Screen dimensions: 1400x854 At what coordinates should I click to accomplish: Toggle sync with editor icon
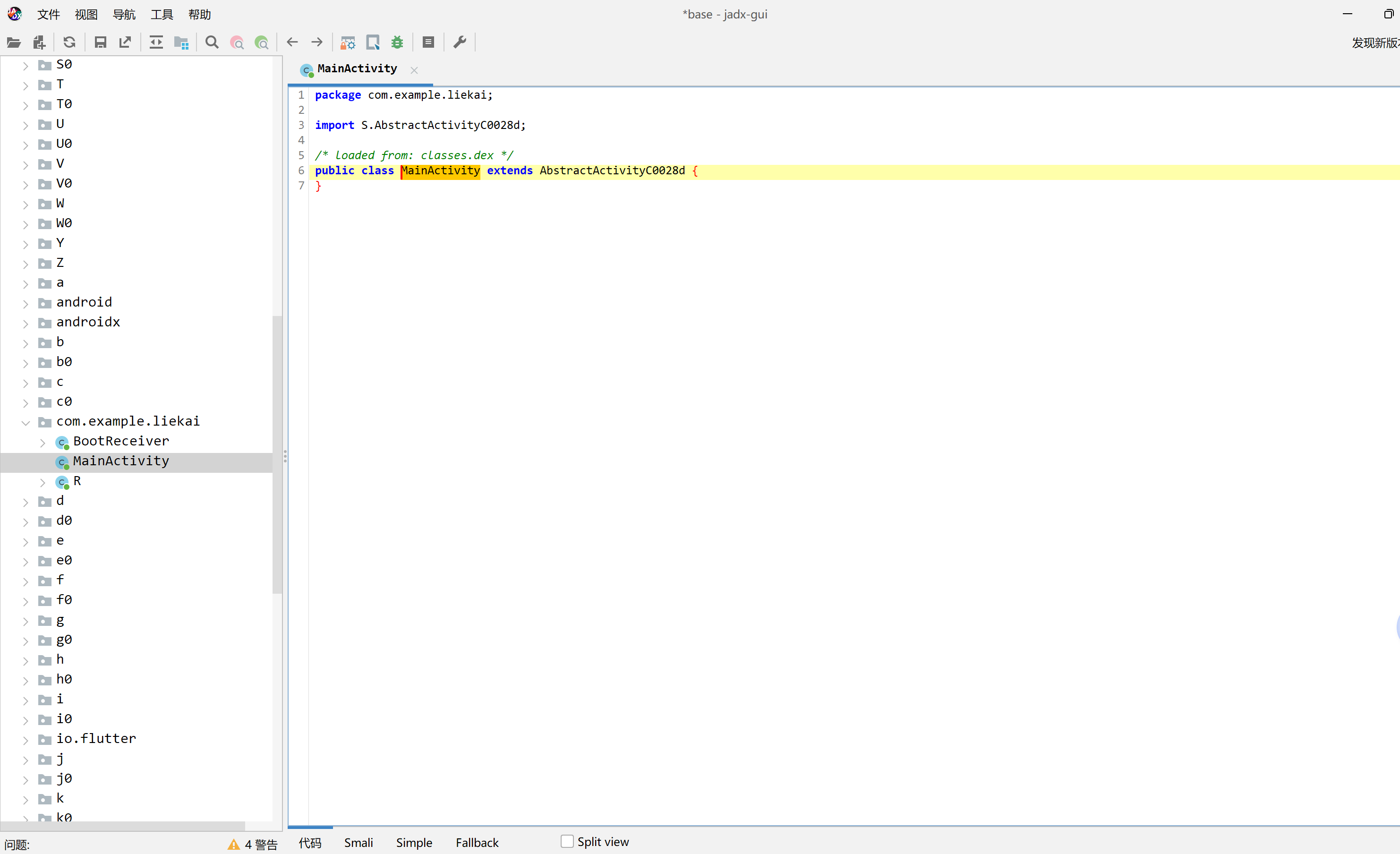tap(156, 42)
